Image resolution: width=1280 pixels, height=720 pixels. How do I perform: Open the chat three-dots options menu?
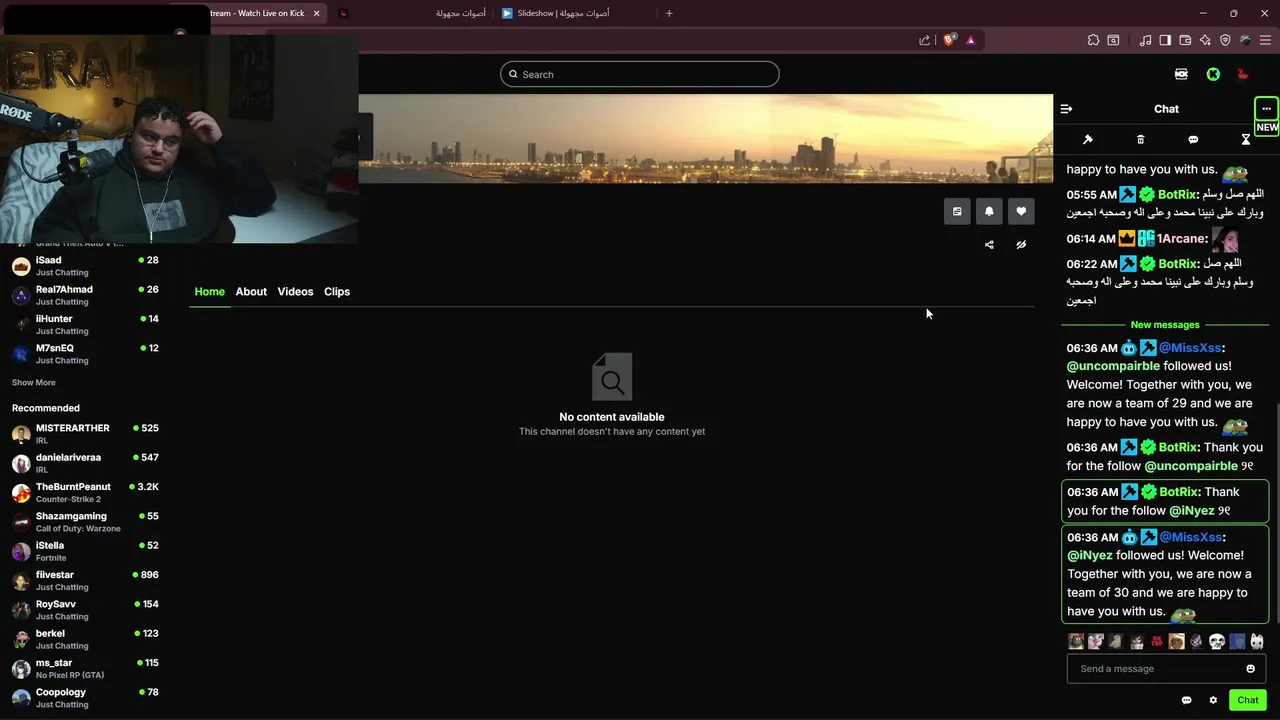[1266, 109]
